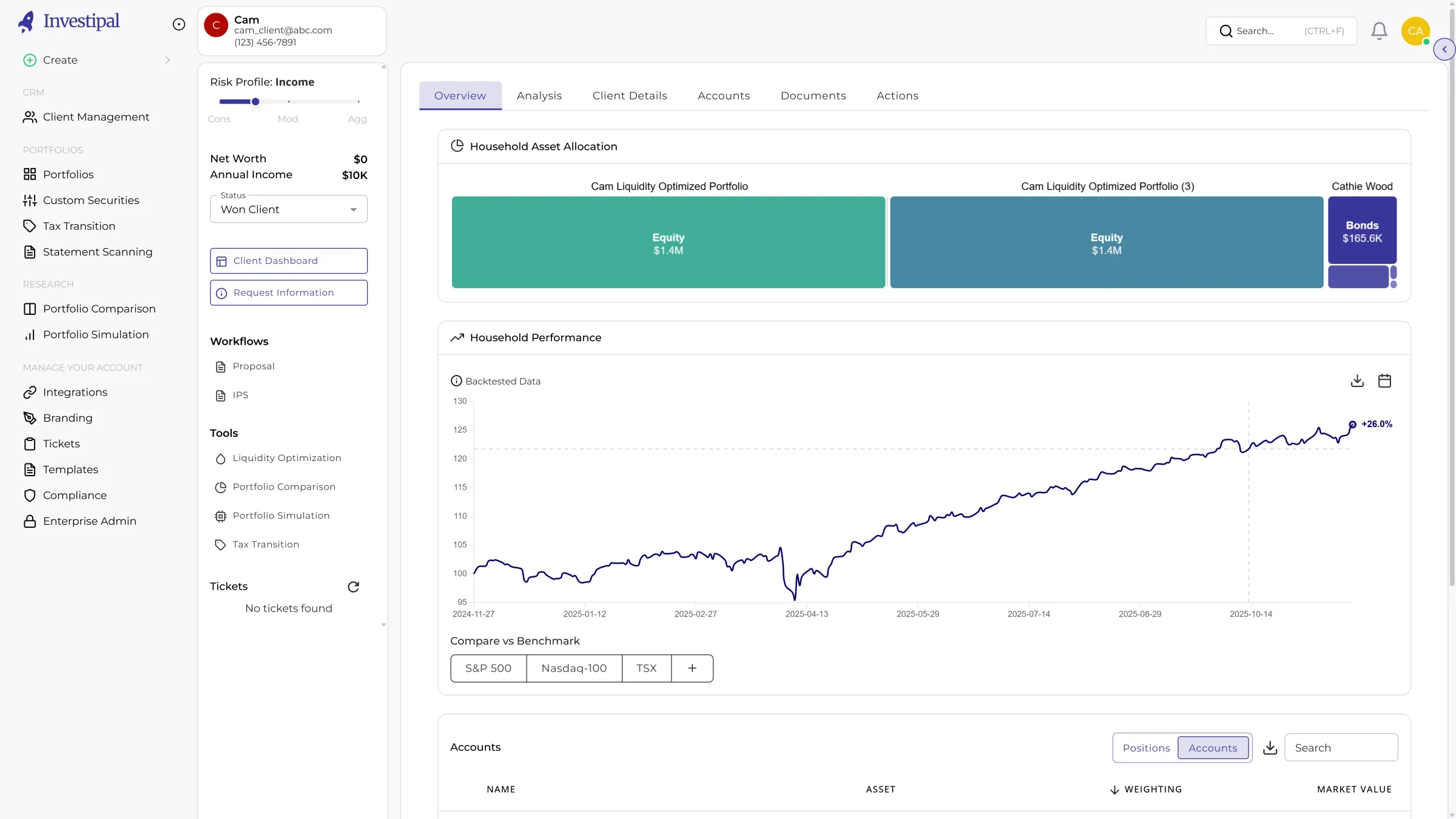This screenshot has height=819, width=1456.
Task: Switch to Positions view in Accounts panel
Action: [x=1146, y=747]
